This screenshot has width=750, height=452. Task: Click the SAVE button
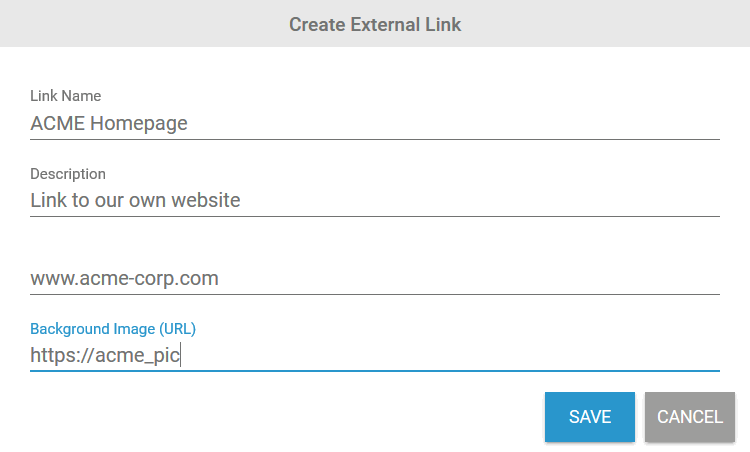coord(590,417)
